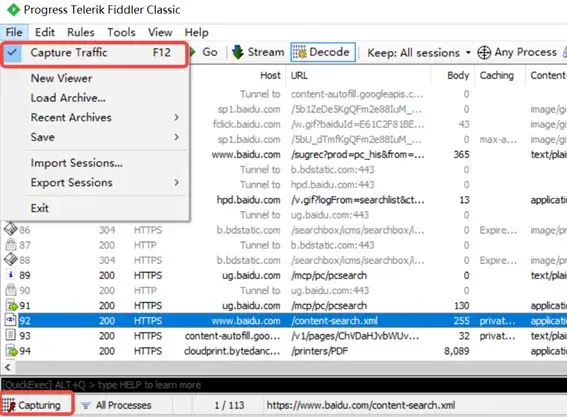Select ug.baidu.com:443 tunnel row 90

click(x=284, y=290)
